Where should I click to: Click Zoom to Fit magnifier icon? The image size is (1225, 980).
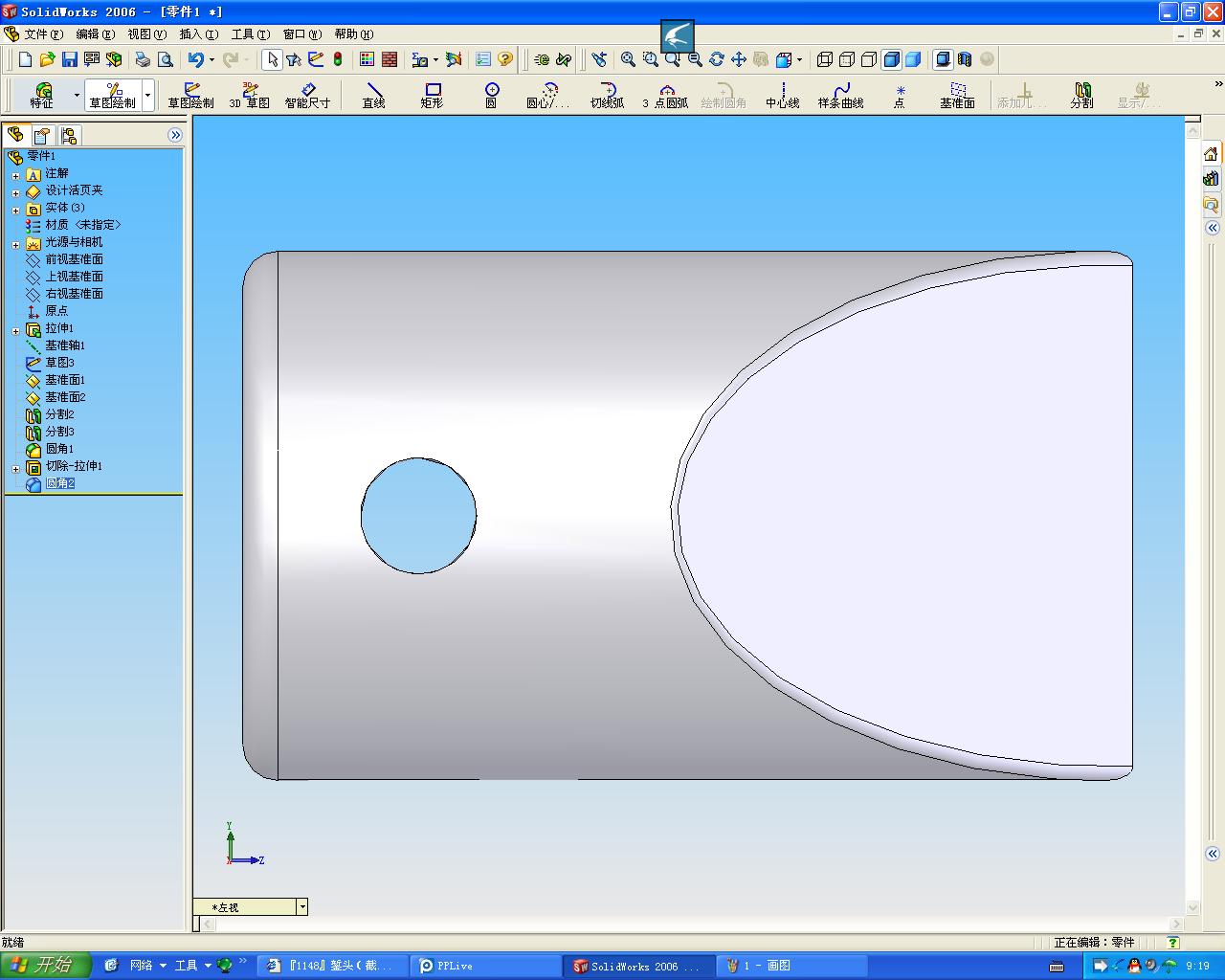click(628, 59)
